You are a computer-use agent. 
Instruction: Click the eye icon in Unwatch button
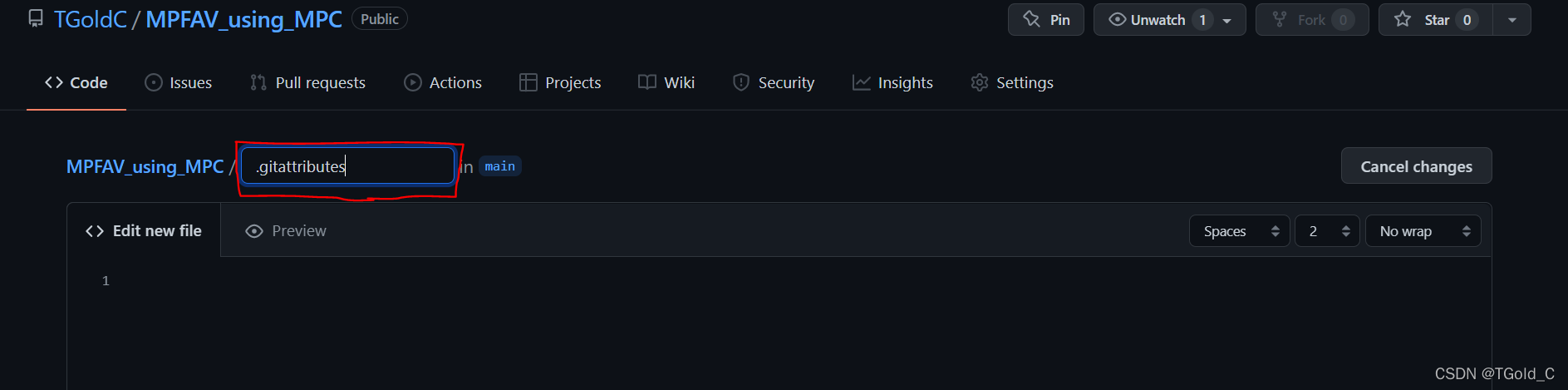1118,19
